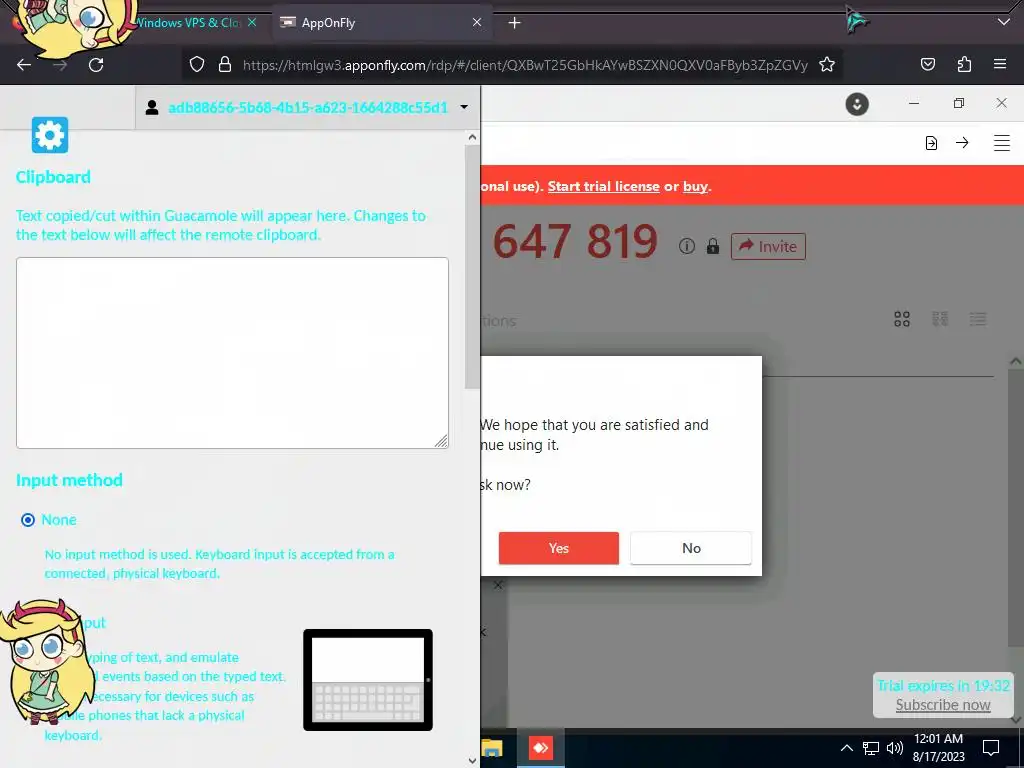
Task: Click Yes in the AnyDesk dialog
Action: (558, 548)
